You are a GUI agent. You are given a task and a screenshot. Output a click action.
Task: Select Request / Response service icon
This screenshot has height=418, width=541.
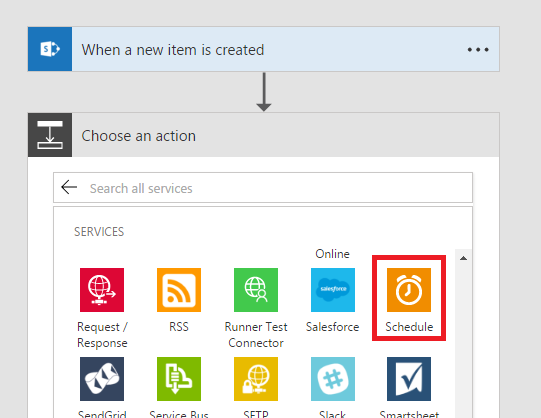[102, 290]
